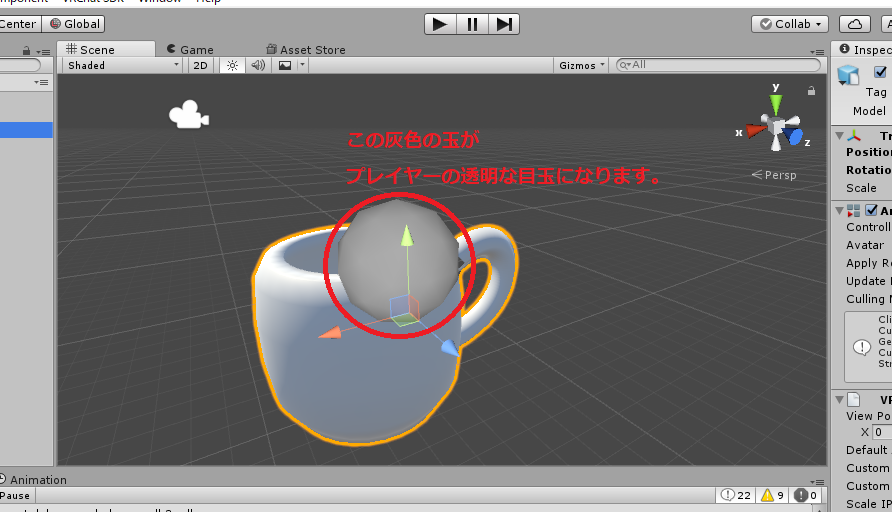Open the Gizmos dropdown

pyautogui.click(x=581, y=65)
